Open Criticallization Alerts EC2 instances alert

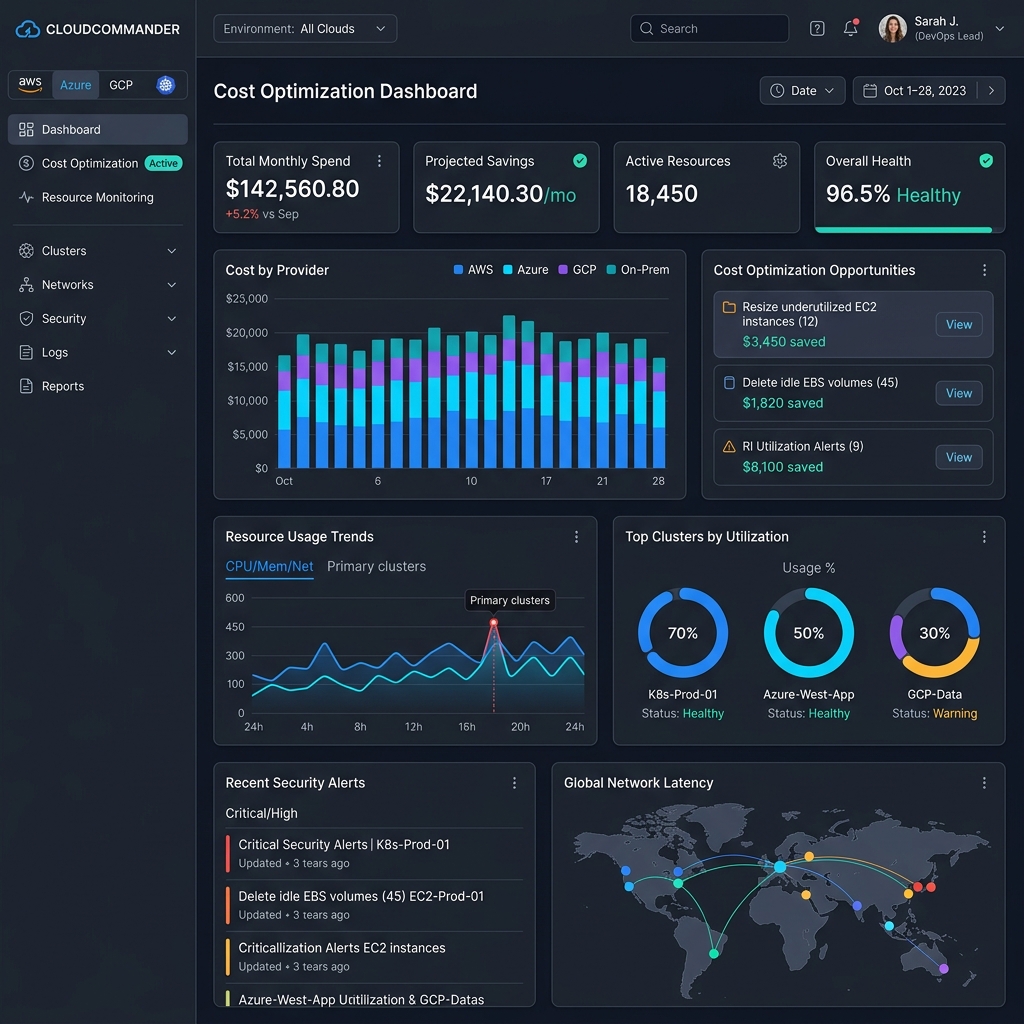(x=374, y=957)
